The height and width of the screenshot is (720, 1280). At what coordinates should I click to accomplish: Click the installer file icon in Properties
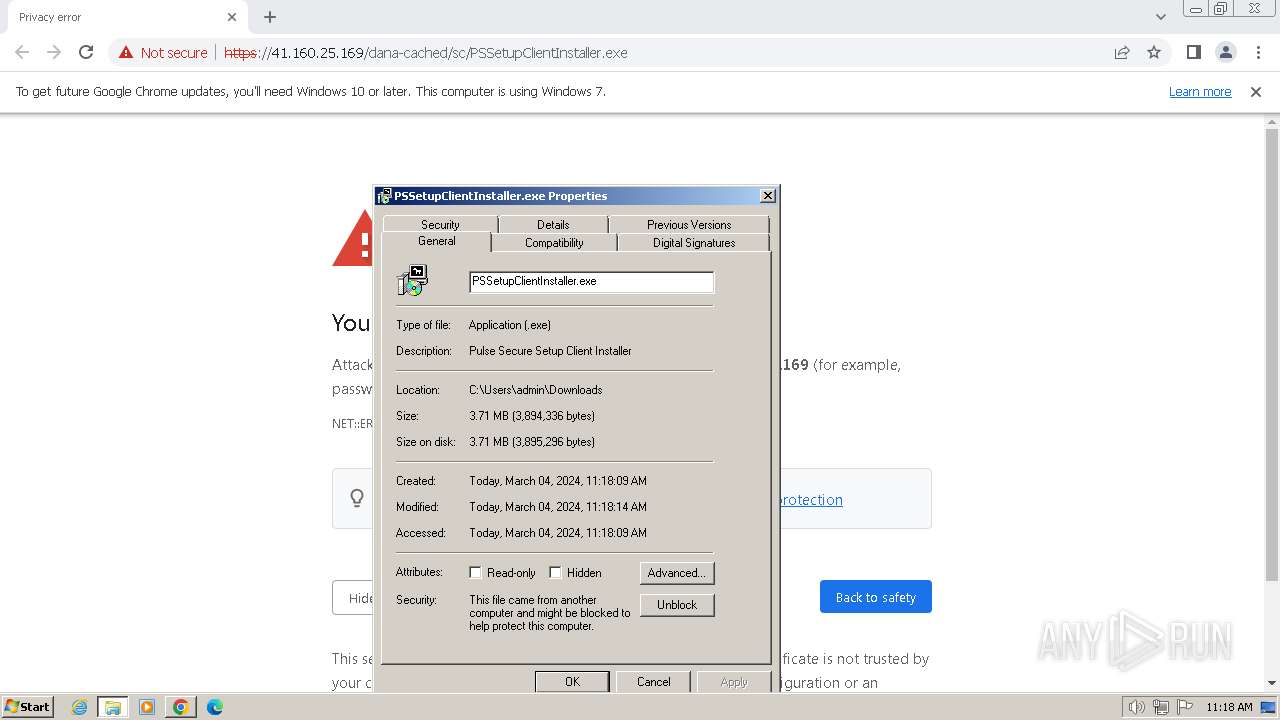coord(412,281)
